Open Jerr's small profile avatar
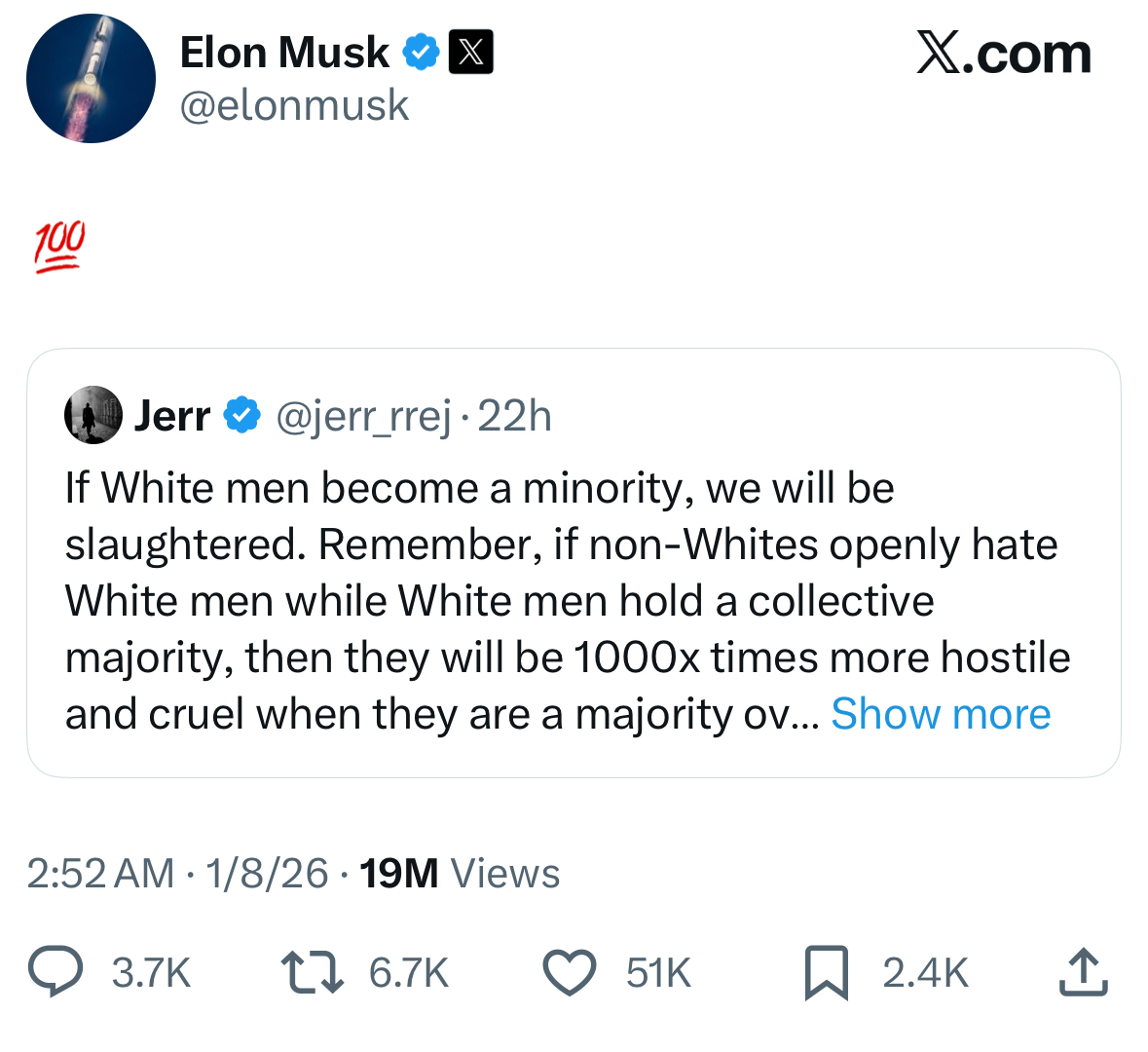Screen dimensions: 1148x1052 pyautogui.click(x=93, y=416)
